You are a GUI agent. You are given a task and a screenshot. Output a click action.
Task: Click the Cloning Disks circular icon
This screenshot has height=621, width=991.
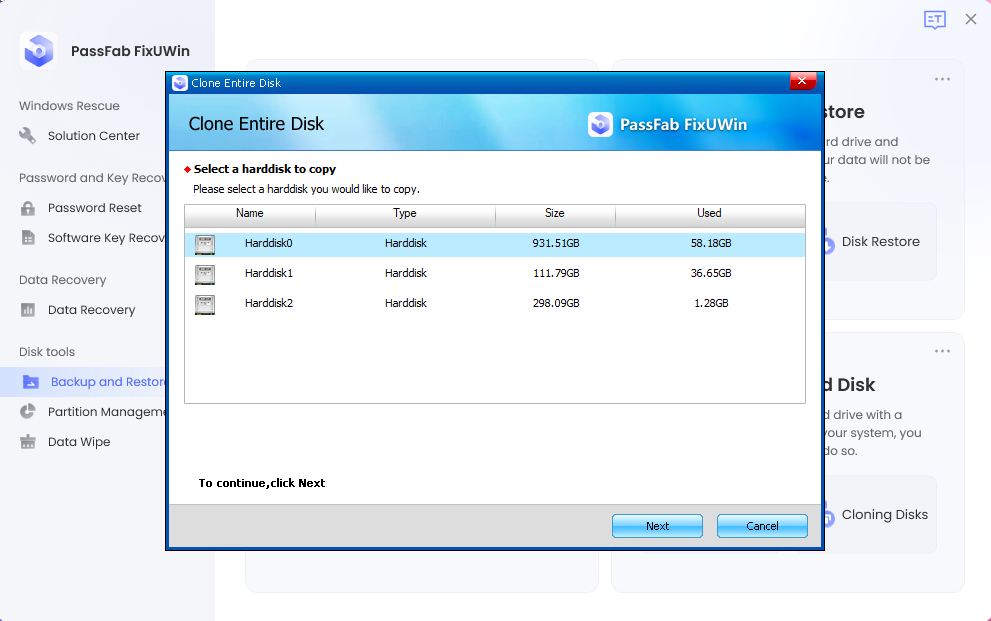(x=827, y=514)
